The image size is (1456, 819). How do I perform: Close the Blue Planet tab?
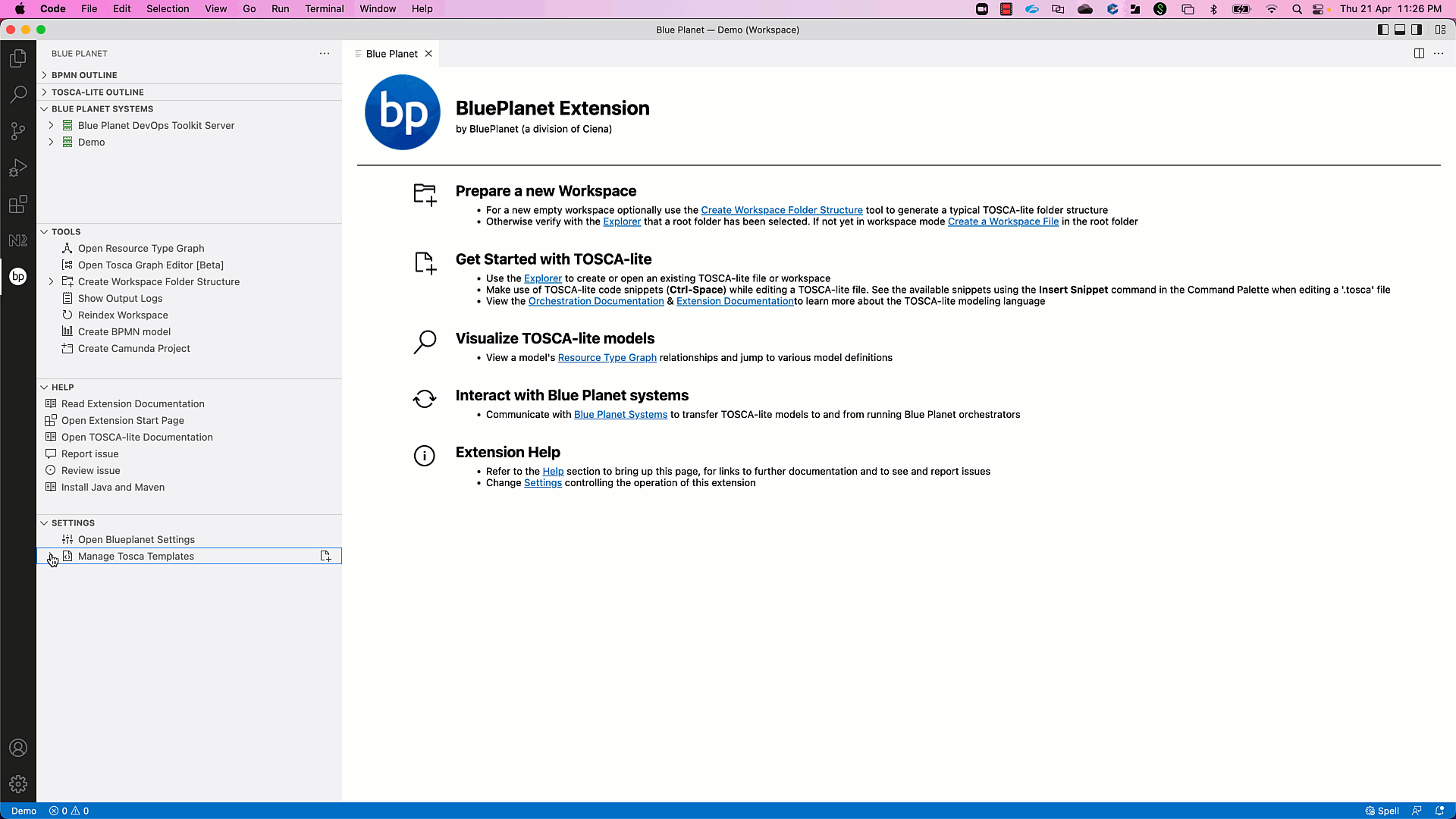tap(428, 54)
